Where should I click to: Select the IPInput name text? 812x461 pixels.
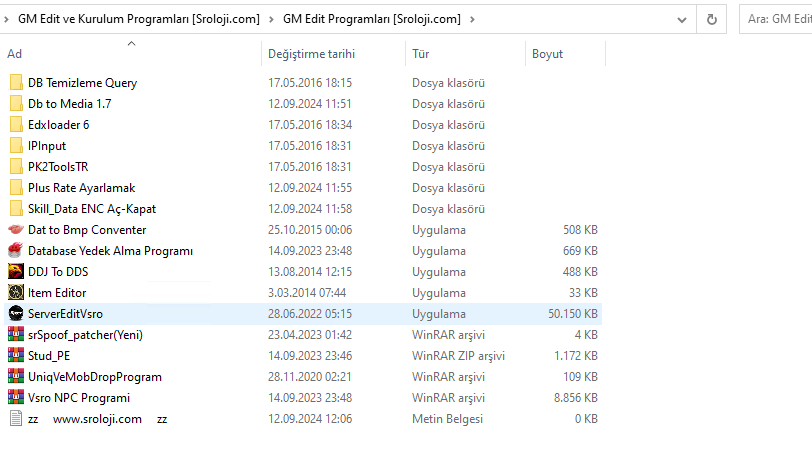47,146
